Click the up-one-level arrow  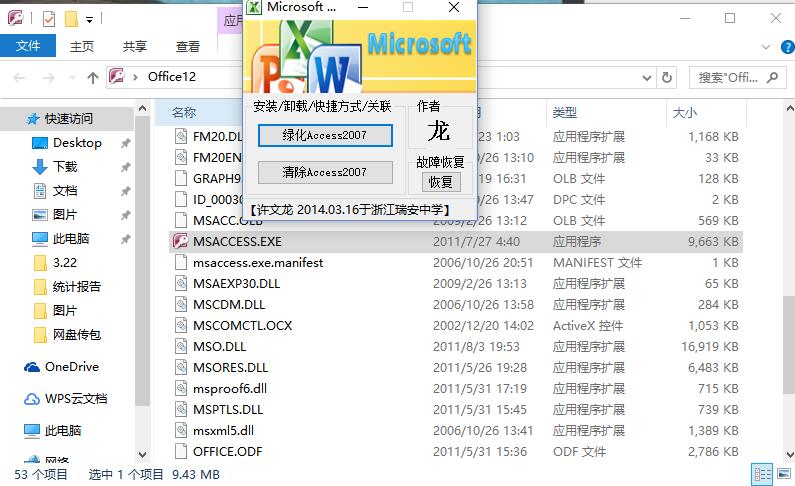pos(92,78)
